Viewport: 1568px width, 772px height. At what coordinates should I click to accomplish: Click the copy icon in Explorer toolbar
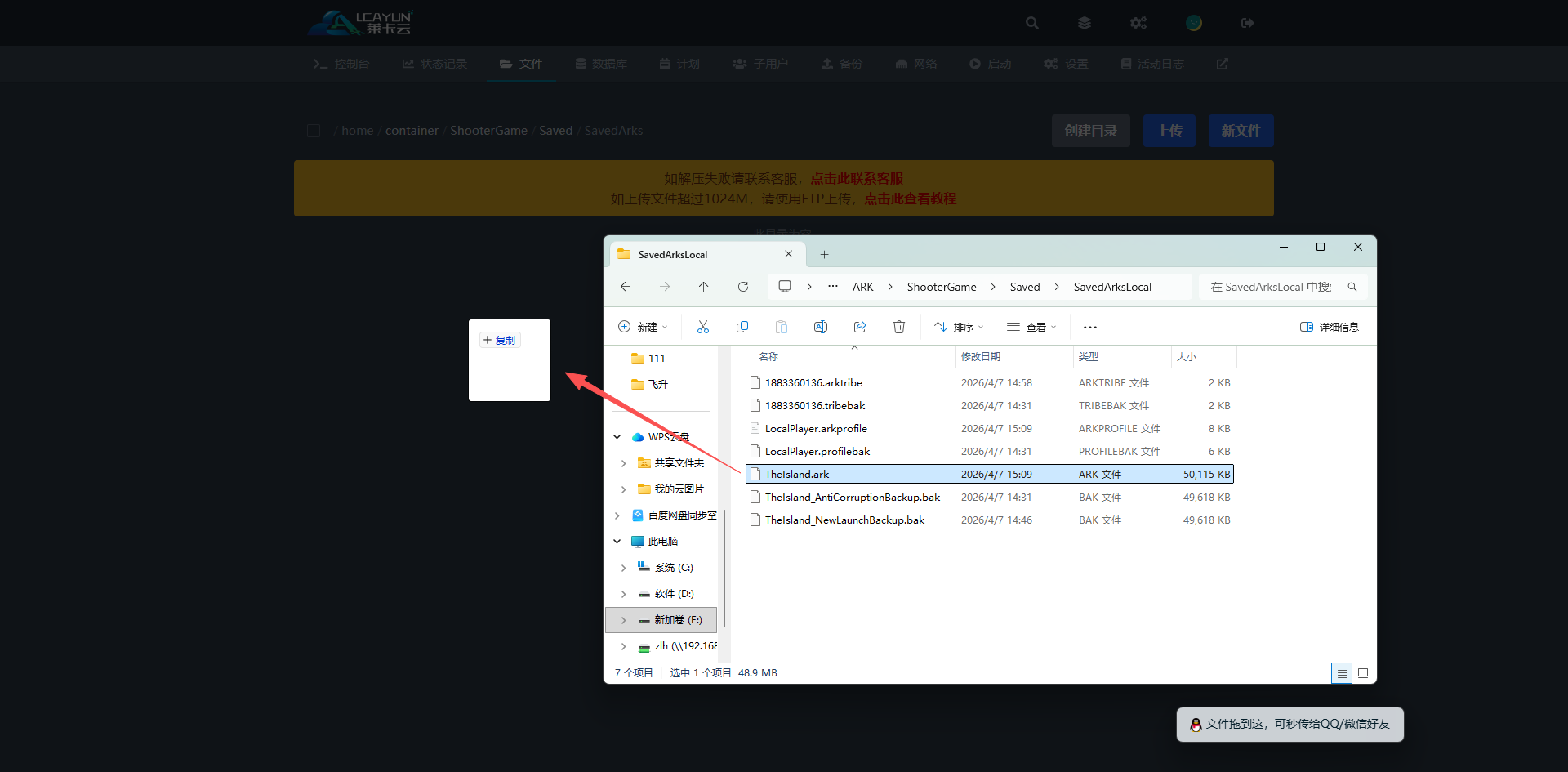pos(742,327)
